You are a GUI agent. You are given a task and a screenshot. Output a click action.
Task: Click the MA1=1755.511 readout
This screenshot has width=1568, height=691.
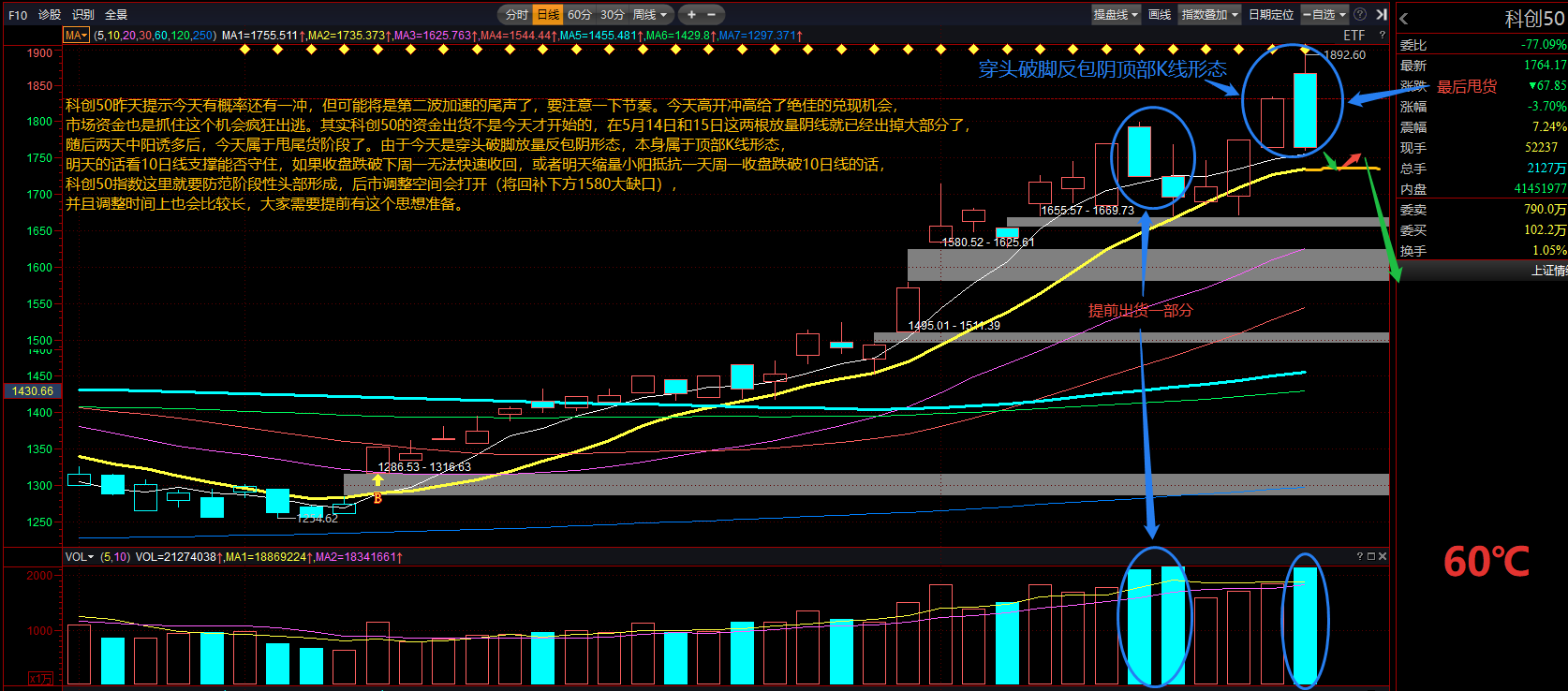[x=262, y=36]
